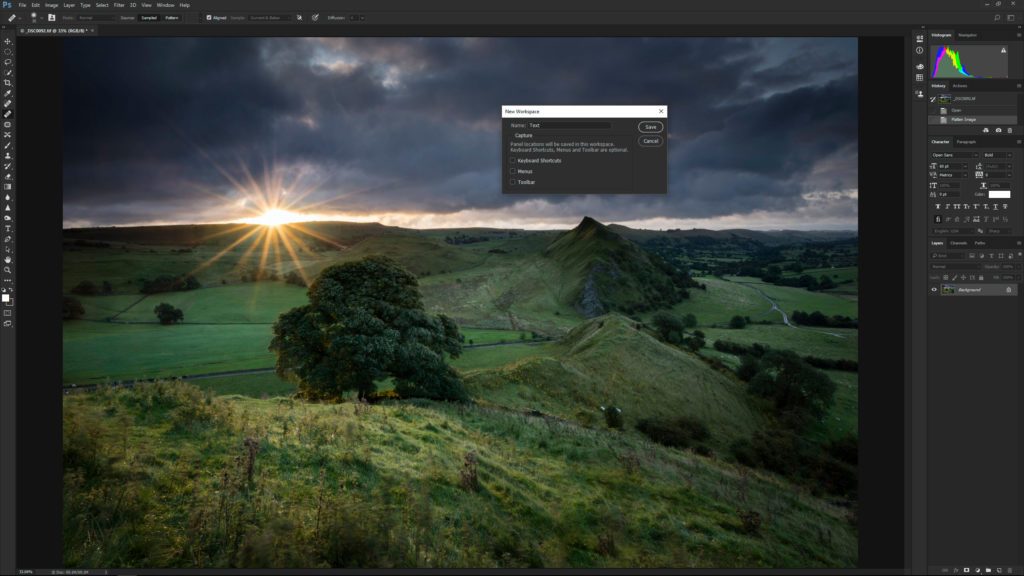Switch to the Actions tab
Viewport: 1024px width, 576px height.
click(x=959, y=86)
